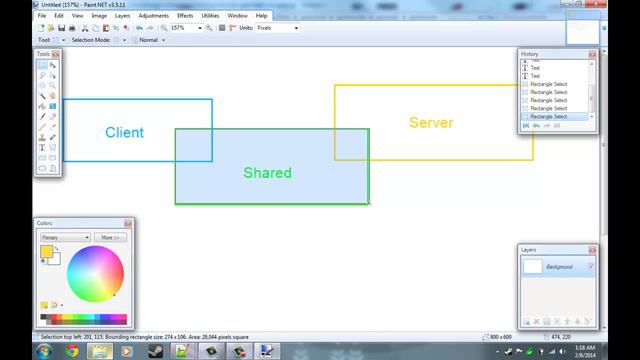Select the Rounded Rectangle tool
The height and width of the screenshot is (360, 640).
[53, 158]
